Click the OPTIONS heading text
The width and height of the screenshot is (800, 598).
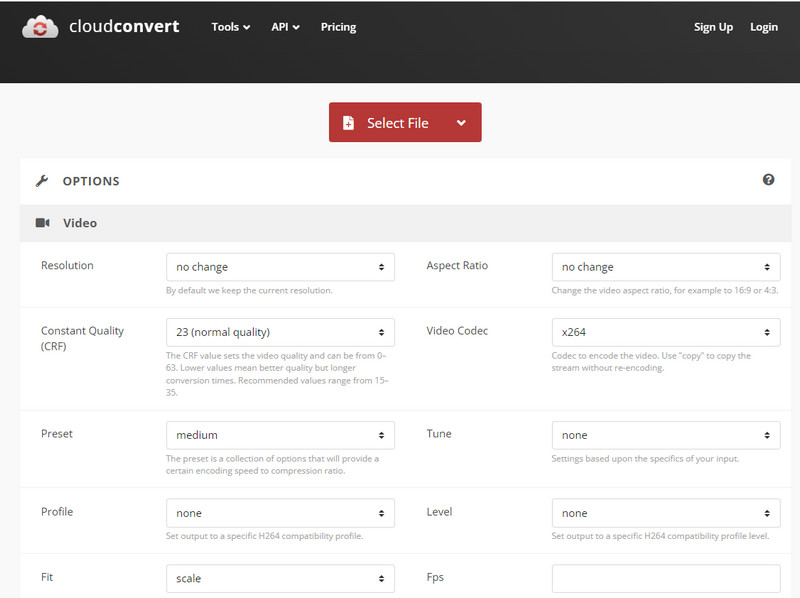[91, 181]
